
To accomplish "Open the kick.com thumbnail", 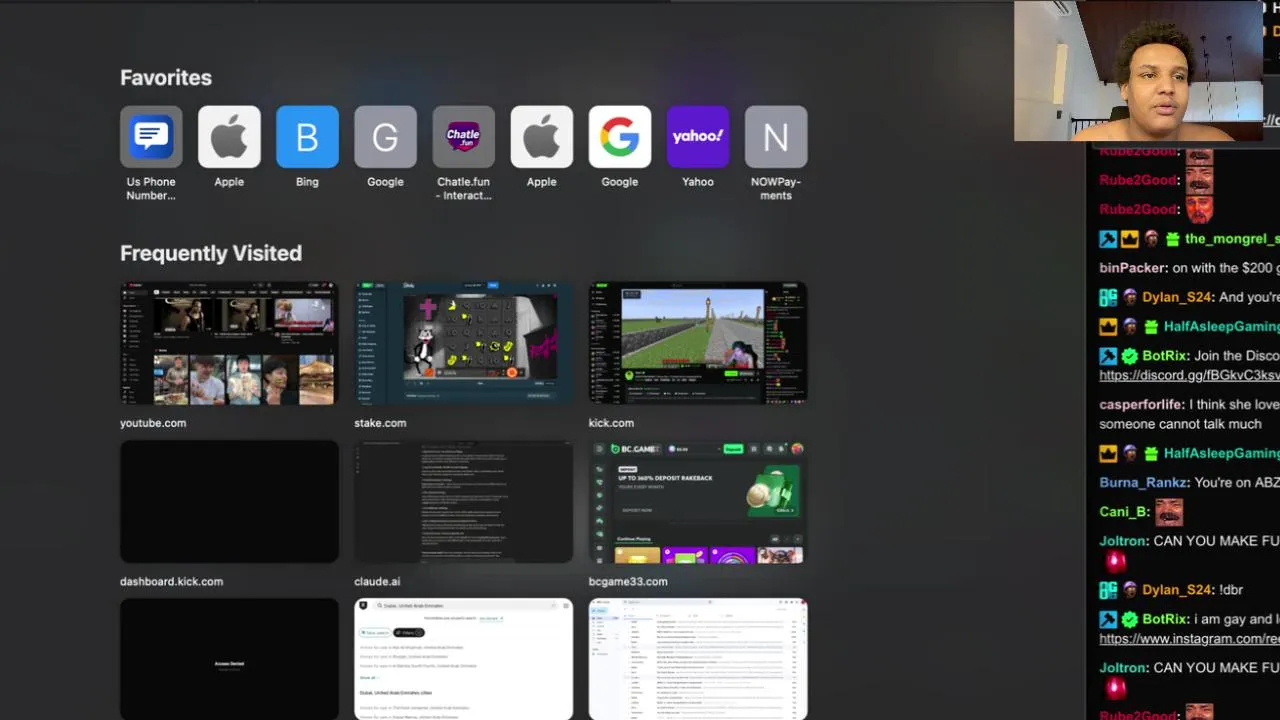I will point(697,343).
